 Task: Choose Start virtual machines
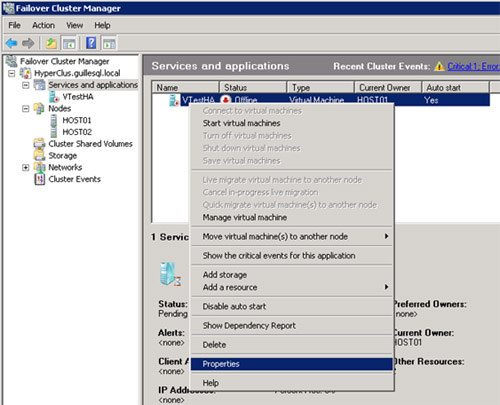292,123
